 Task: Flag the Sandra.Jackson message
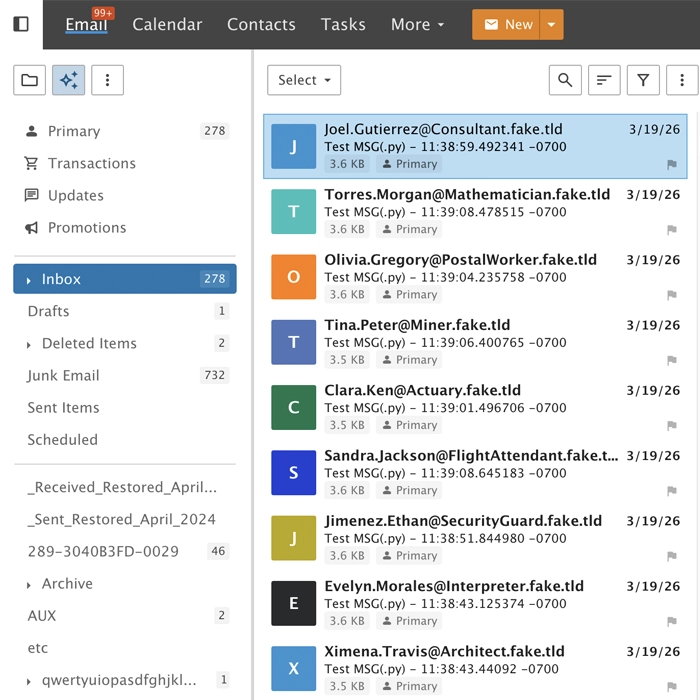[671, 491]
